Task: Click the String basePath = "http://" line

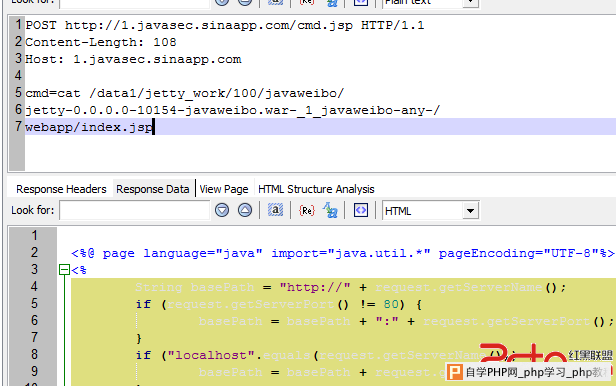Action: click(x=350, y=287)
